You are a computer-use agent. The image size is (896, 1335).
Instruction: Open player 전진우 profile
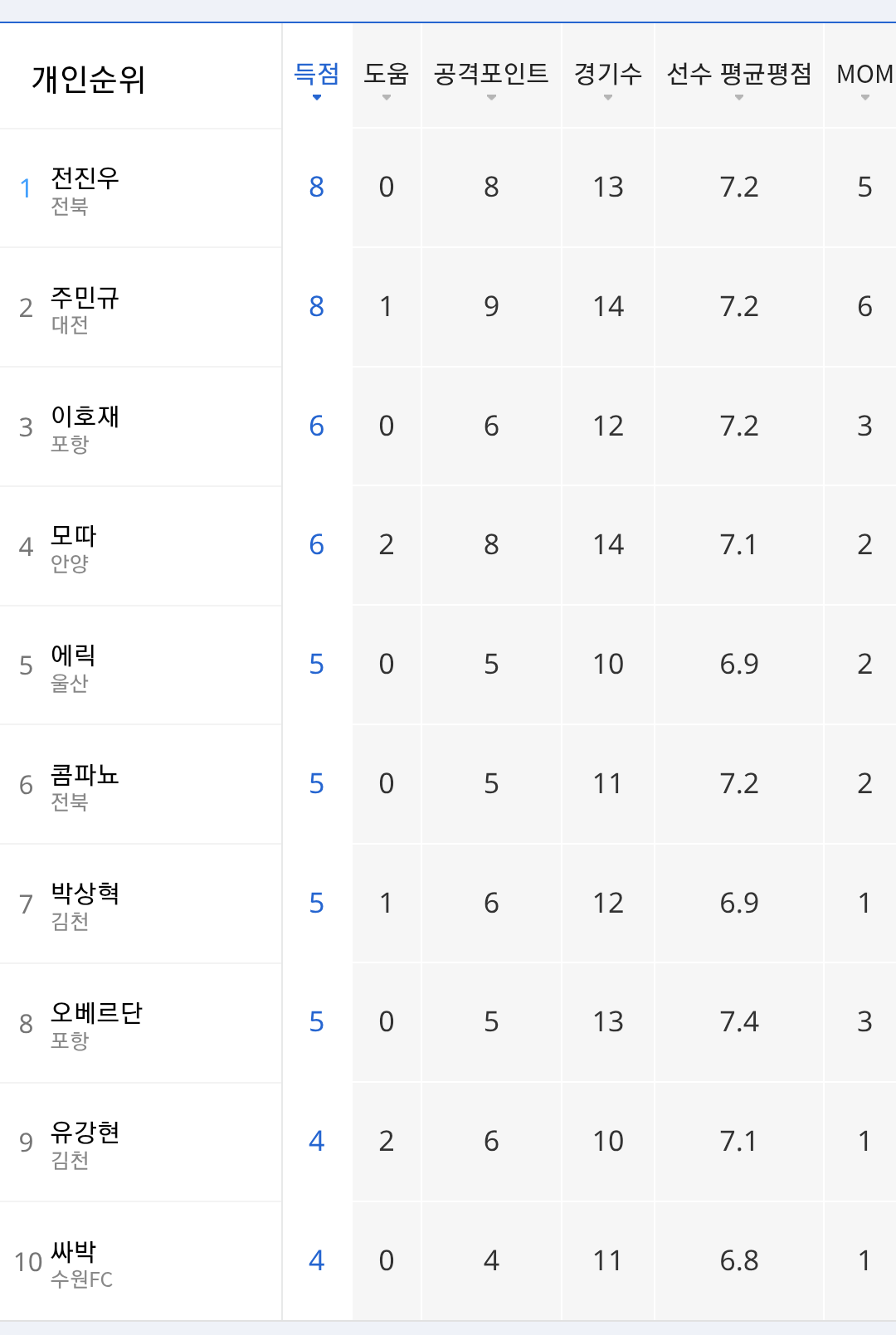(85, 178)
